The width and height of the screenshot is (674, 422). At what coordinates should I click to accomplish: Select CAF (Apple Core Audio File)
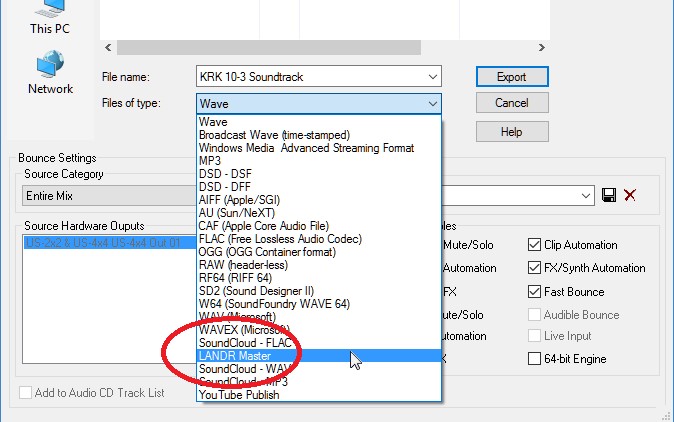click(x=319, y=226)
